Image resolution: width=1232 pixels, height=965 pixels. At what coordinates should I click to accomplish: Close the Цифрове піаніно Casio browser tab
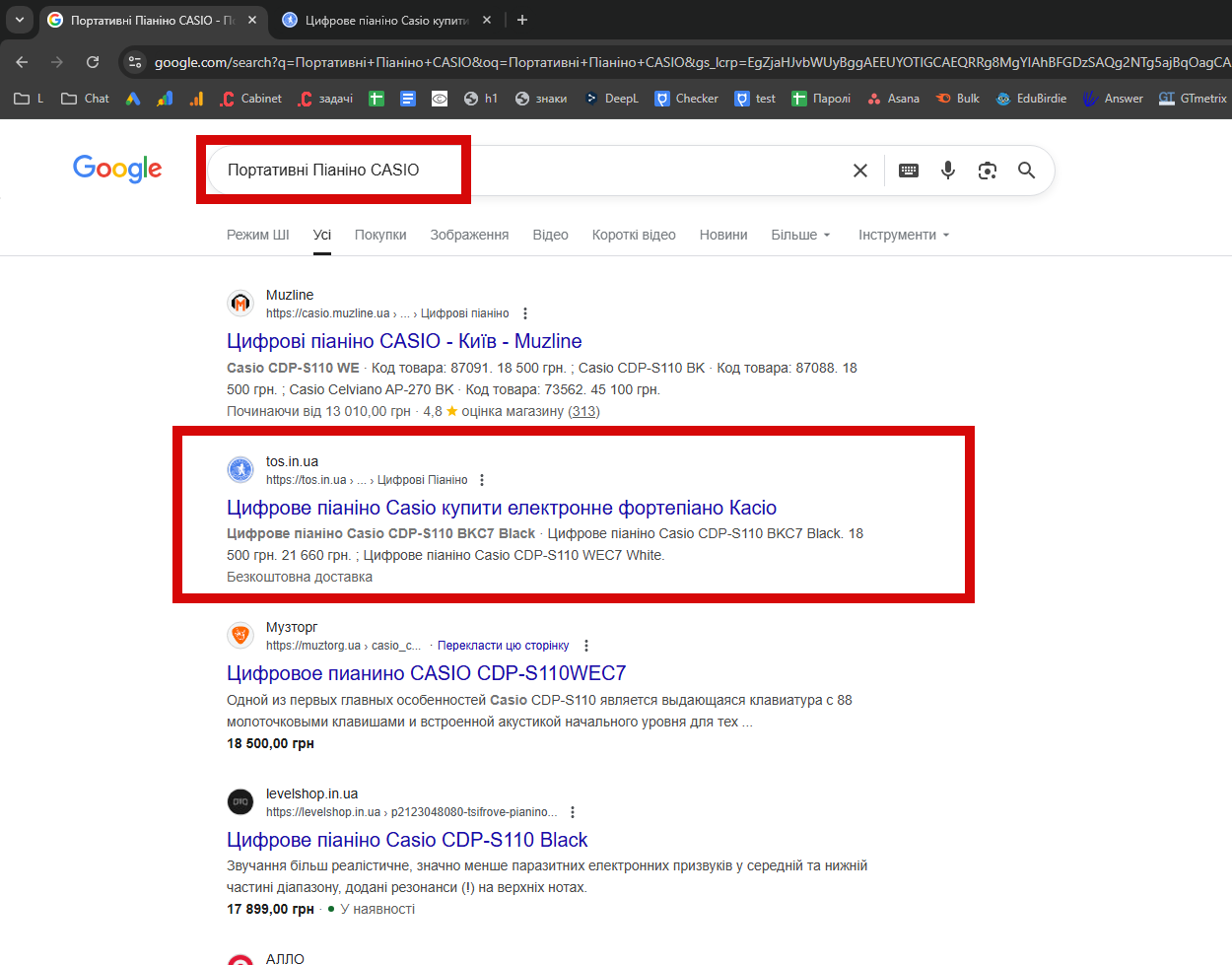coord(487,20)
